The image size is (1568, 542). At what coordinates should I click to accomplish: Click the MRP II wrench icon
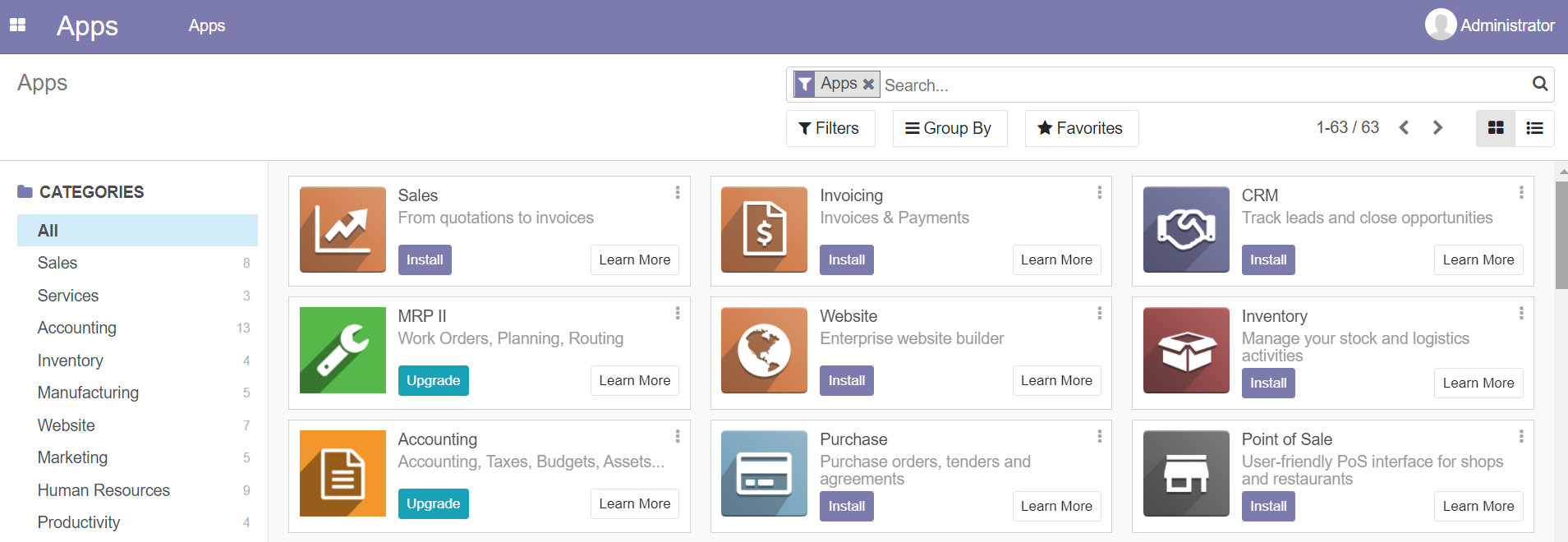(x=343, y=350)
